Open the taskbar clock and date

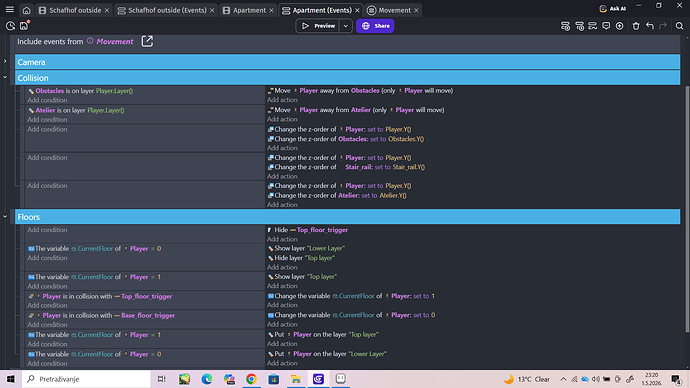tap(653, 379)
